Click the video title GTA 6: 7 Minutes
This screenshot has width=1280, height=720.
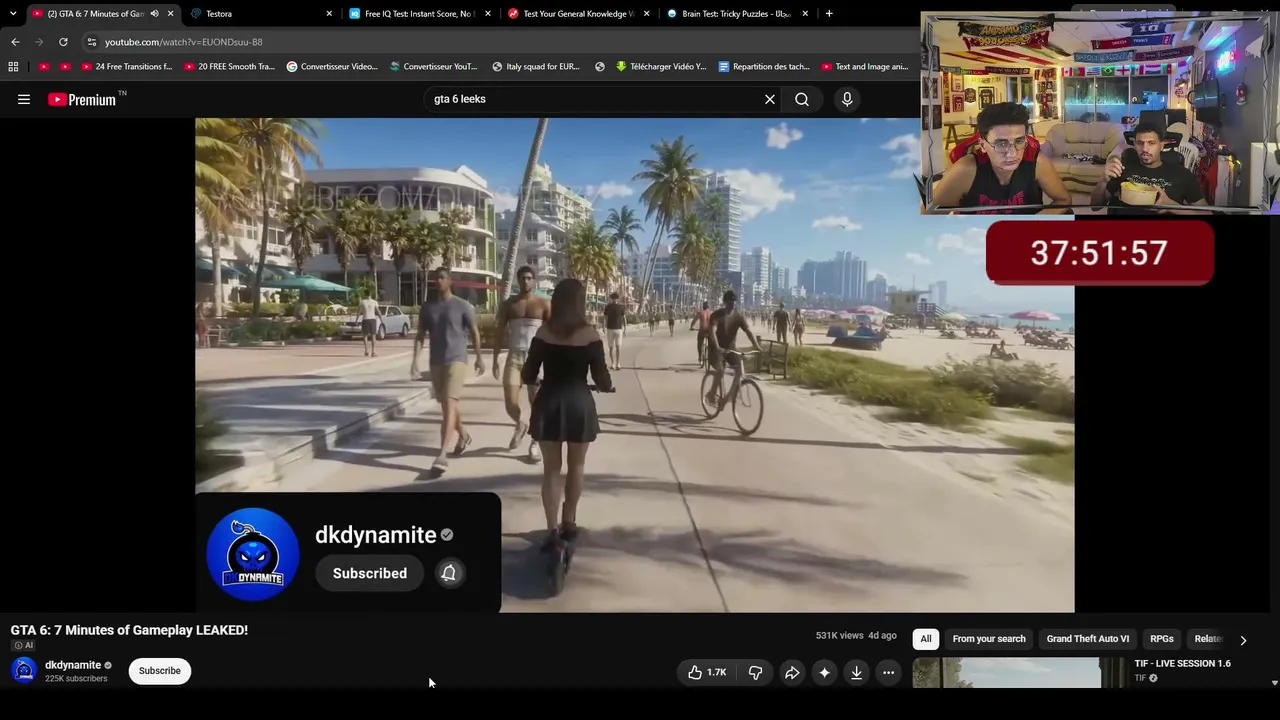tap(129, 630)
